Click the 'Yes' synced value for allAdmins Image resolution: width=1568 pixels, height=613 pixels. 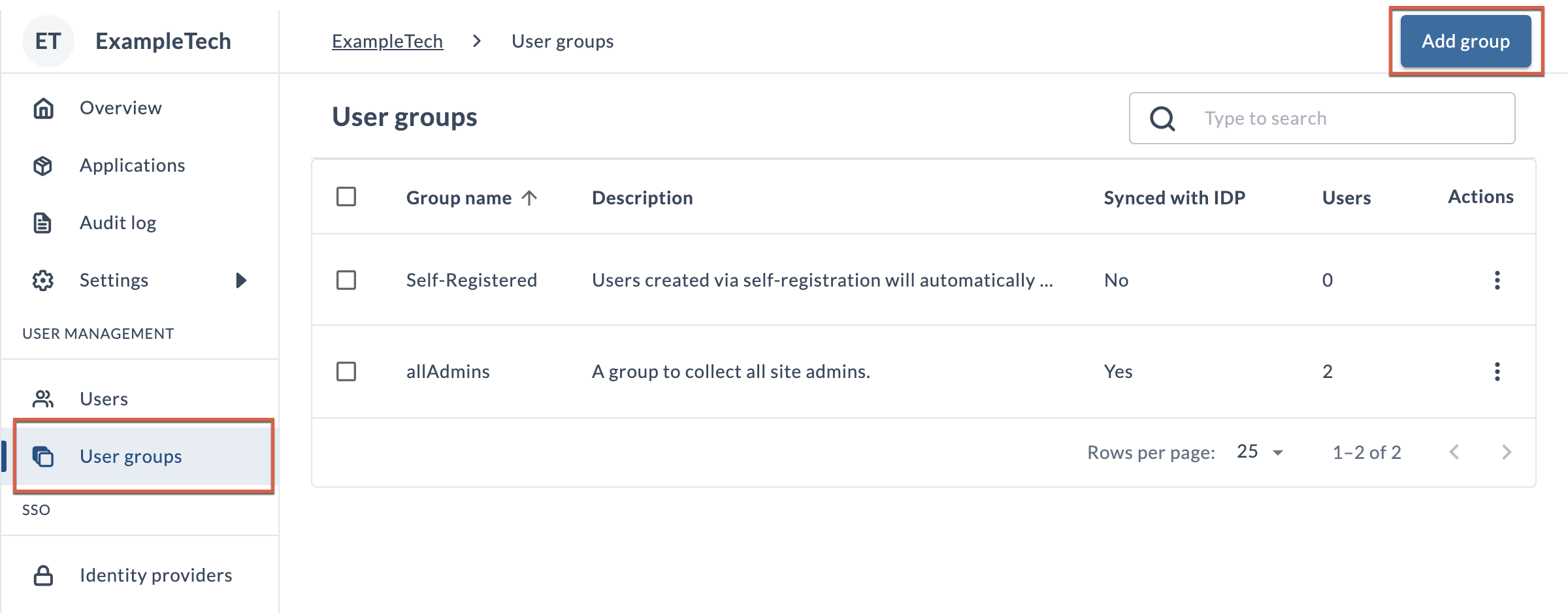(1119, 371)
